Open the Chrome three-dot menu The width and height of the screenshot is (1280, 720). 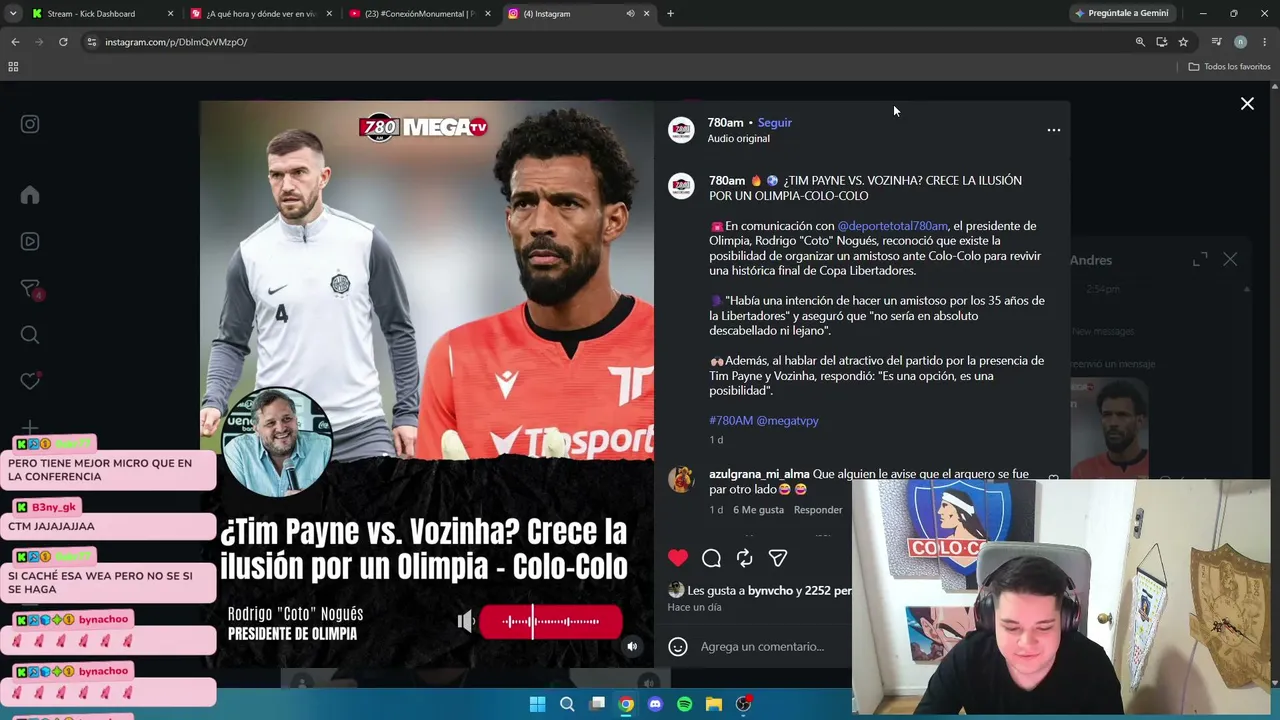[x=1265, y=42]
